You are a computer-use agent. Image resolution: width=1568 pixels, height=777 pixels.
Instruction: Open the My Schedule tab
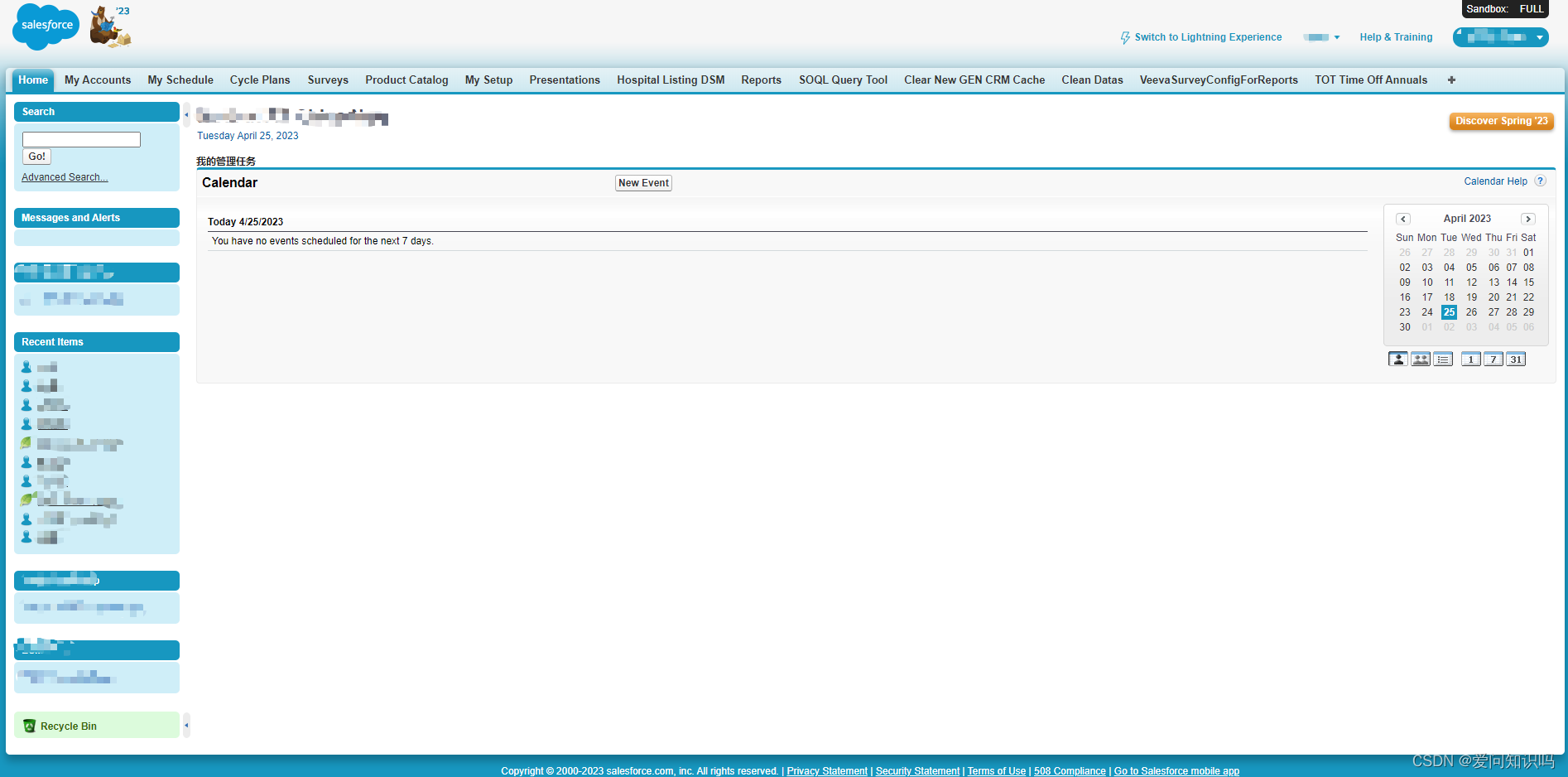180,80
